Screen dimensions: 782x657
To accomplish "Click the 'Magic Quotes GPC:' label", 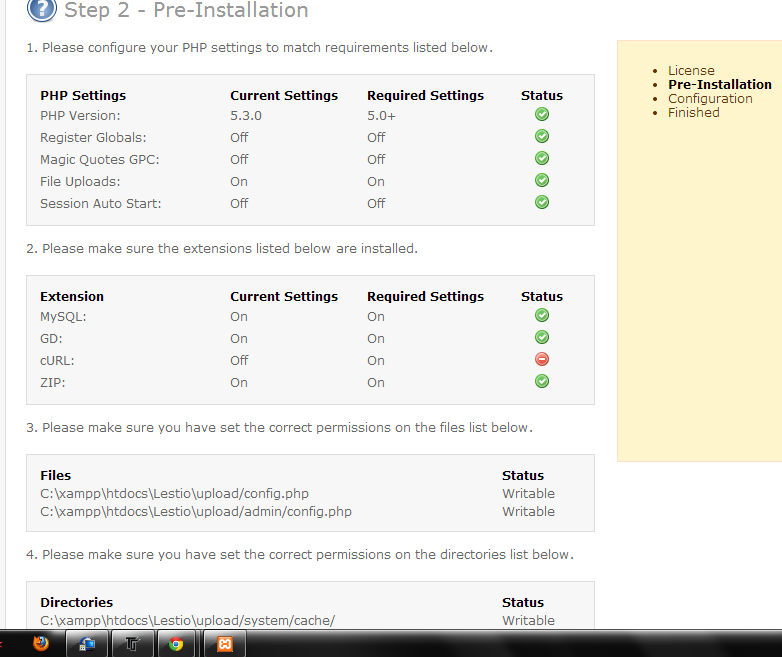I will [100, 159].
